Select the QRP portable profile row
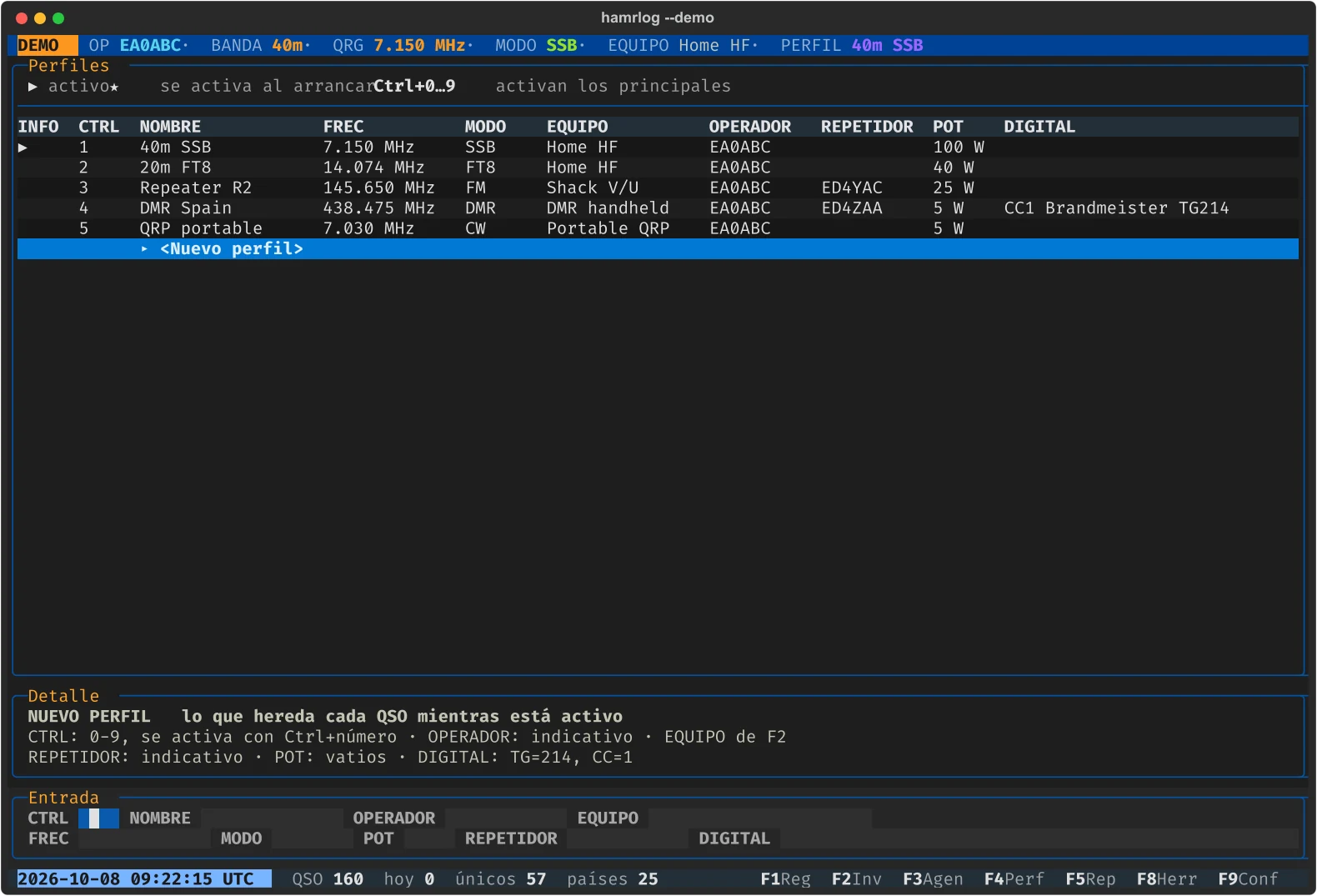The height and width of the screenshot is (896, 1317). click(x=658, y=228)
